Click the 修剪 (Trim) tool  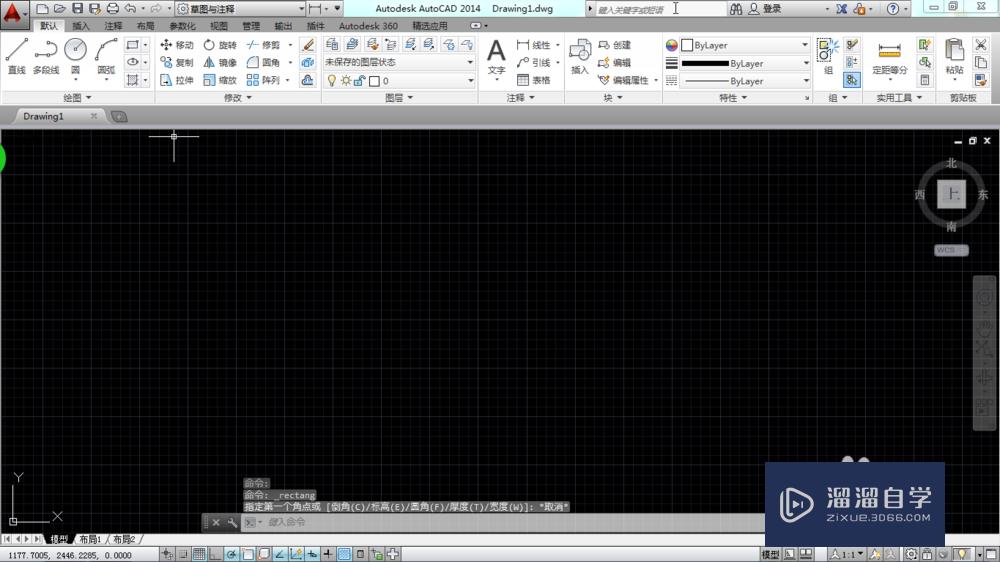[x=263, y=45]
